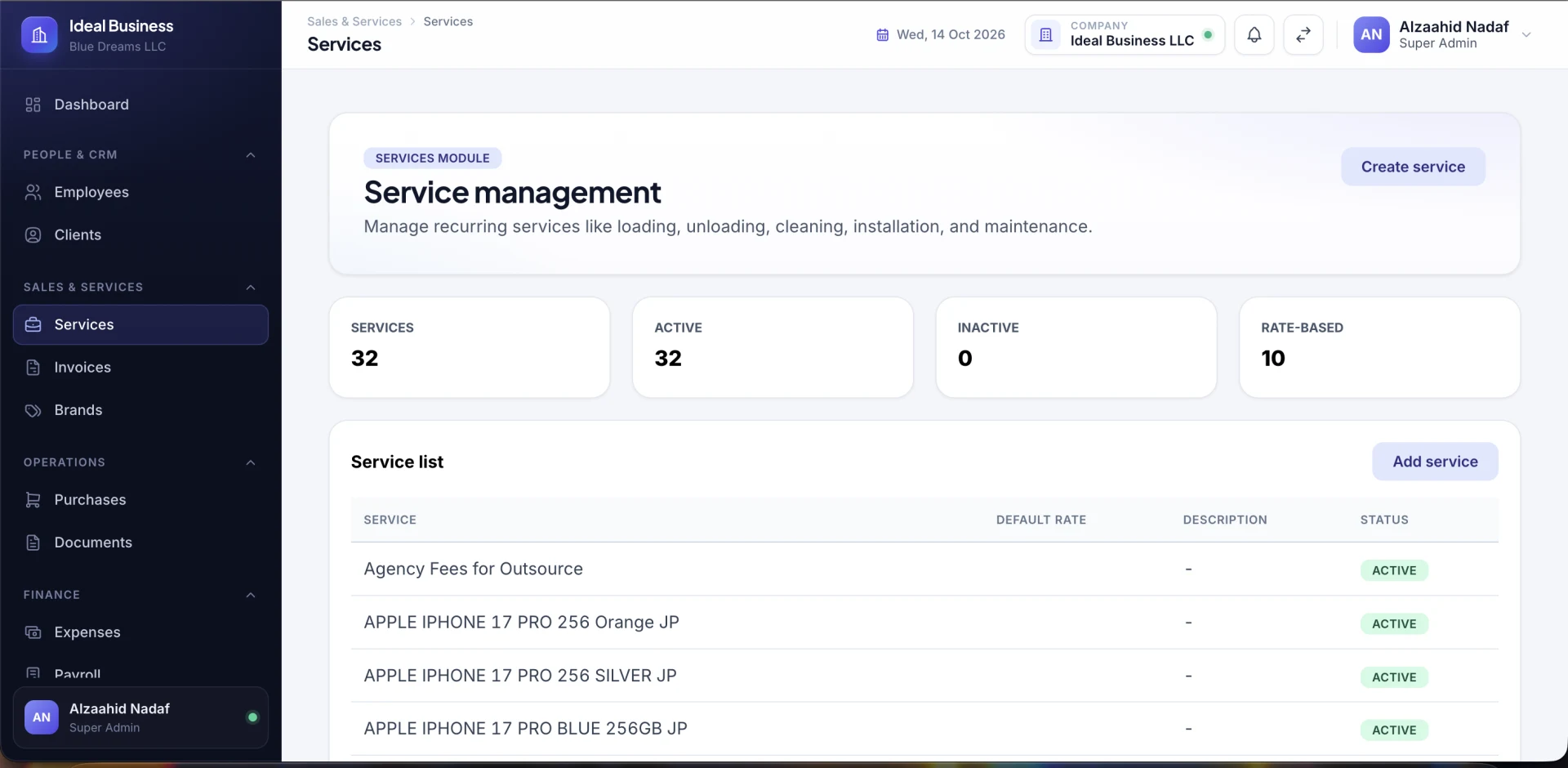
Task: Open the Purchases menu item
Action: tap(140, 500)
